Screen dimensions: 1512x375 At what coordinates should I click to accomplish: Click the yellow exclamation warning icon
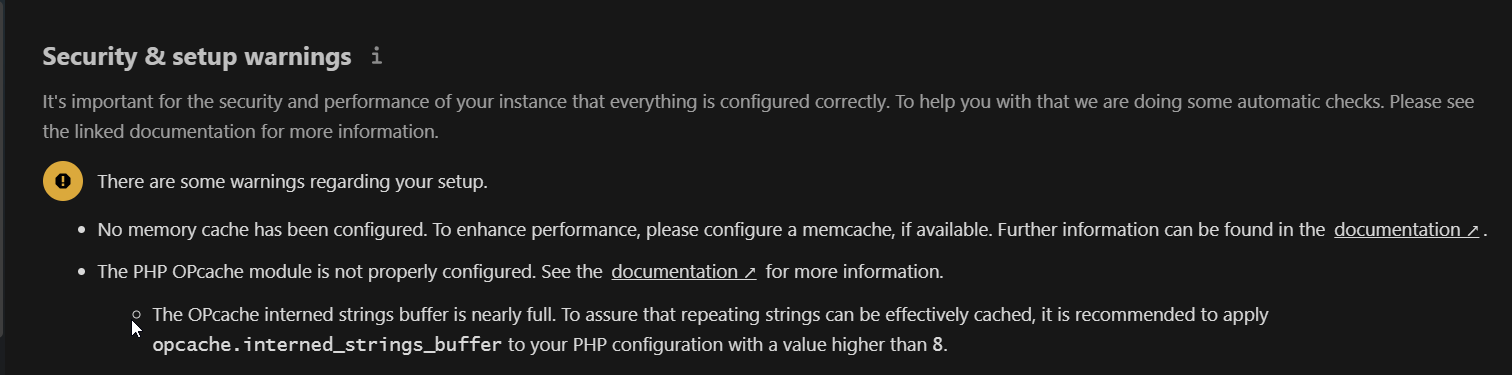pos(63,181)
